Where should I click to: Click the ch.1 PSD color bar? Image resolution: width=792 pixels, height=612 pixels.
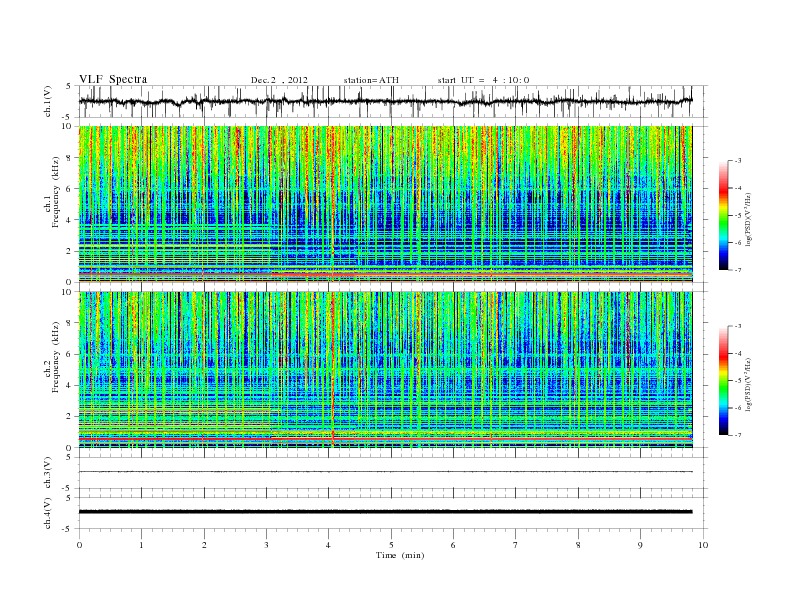tap(723, 215)
